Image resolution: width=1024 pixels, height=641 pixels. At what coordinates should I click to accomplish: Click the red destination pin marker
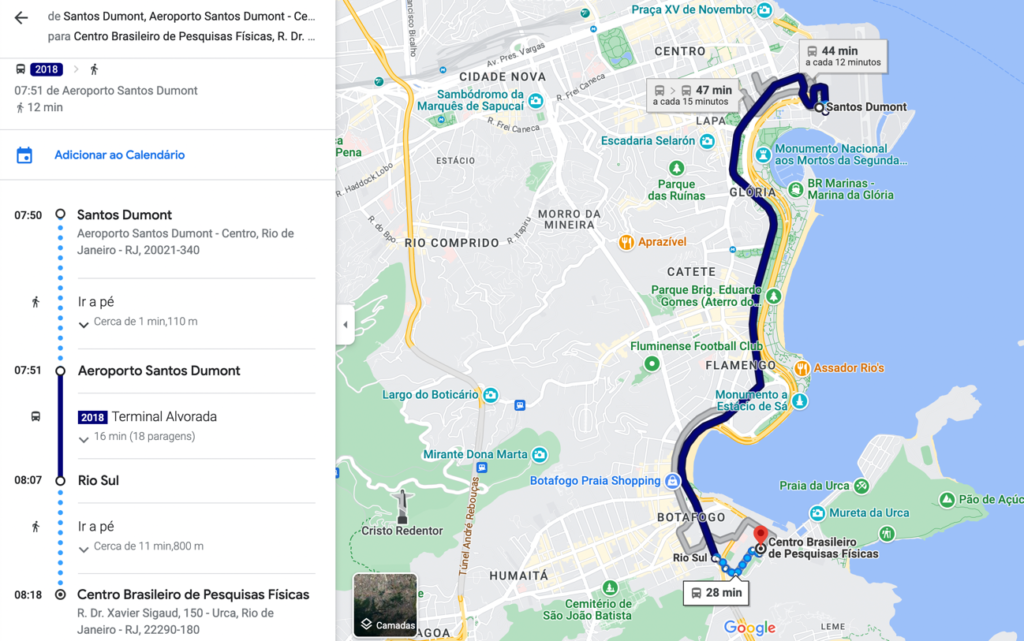(x=760, y=535)
